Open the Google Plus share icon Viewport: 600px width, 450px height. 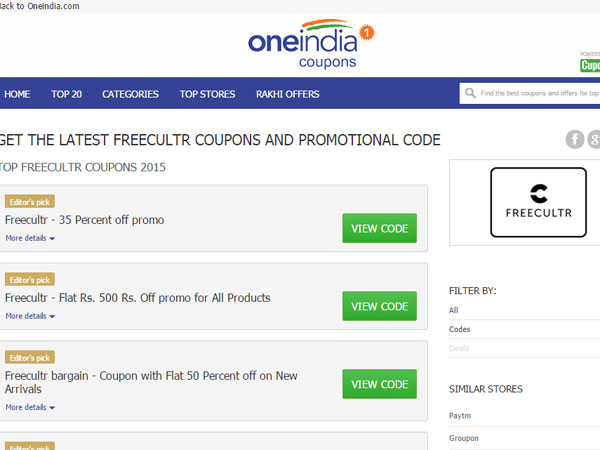coord(595,139)
